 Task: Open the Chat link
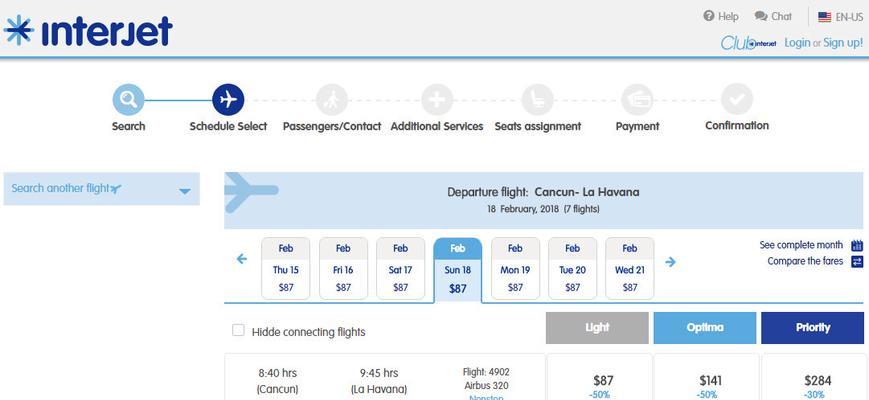[774, 17]
